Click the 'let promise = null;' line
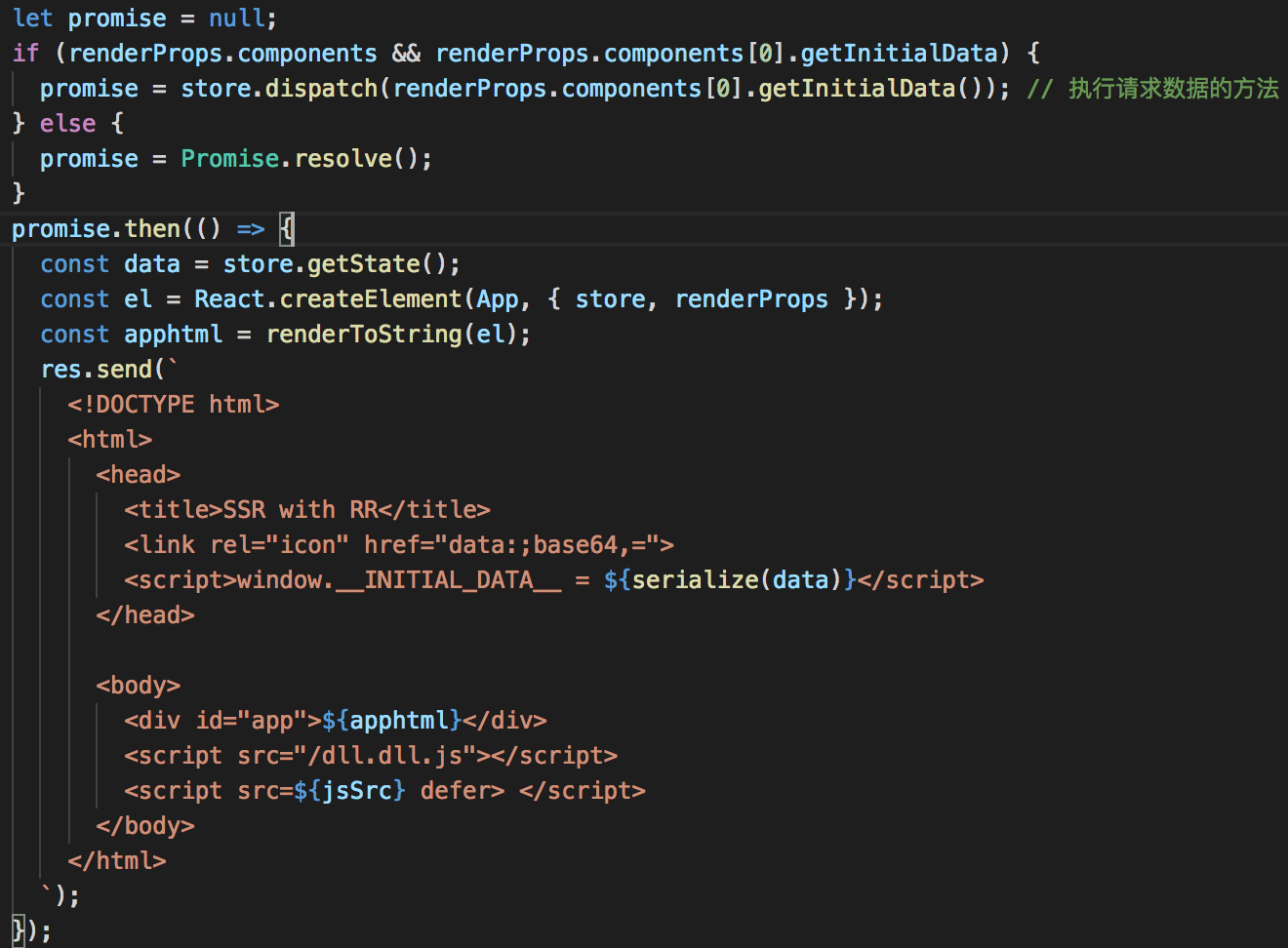The width and height of the screenshot is (1288, 948). 144,19
